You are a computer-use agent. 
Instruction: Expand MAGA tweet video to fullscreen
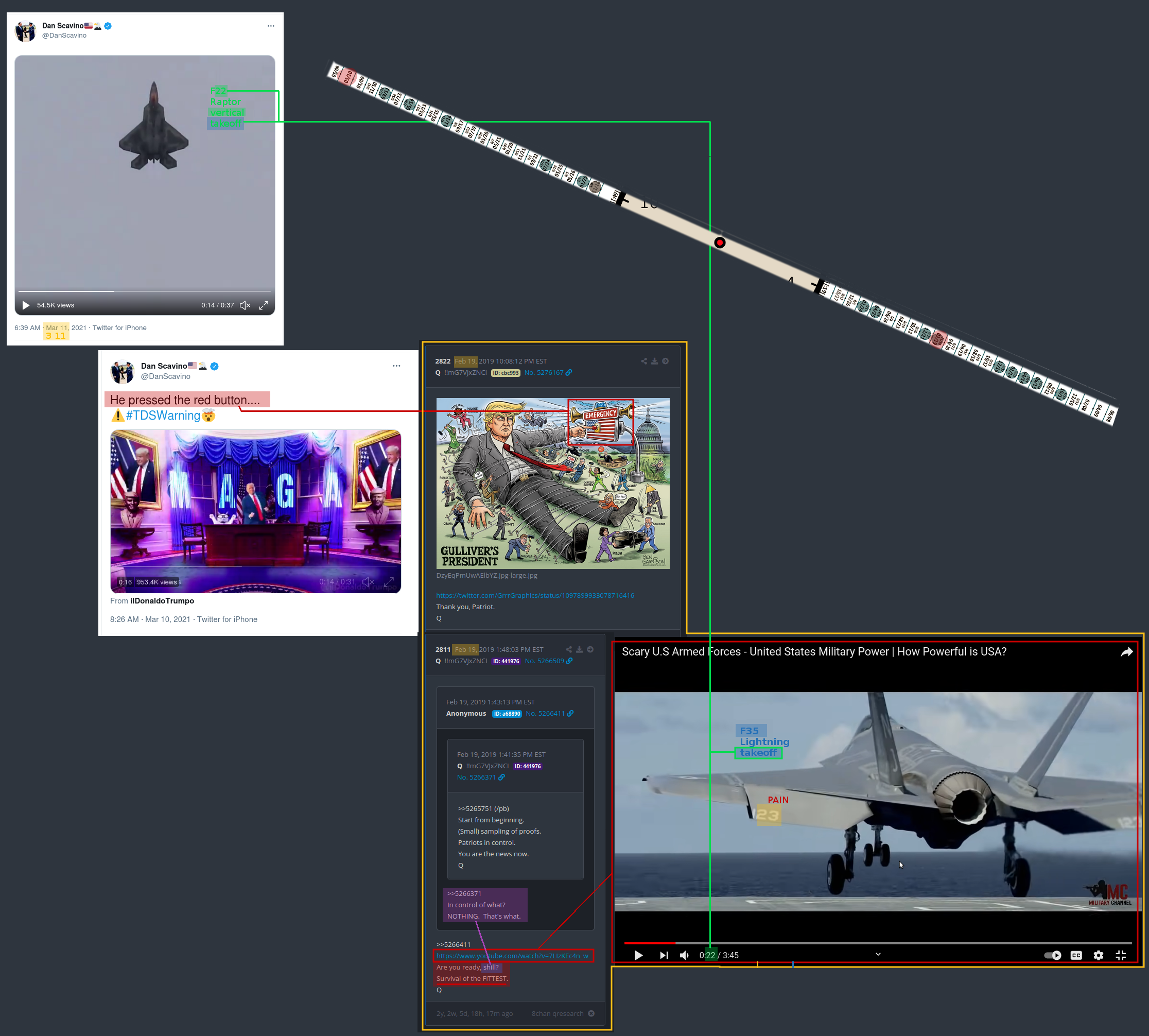[389, 582]
